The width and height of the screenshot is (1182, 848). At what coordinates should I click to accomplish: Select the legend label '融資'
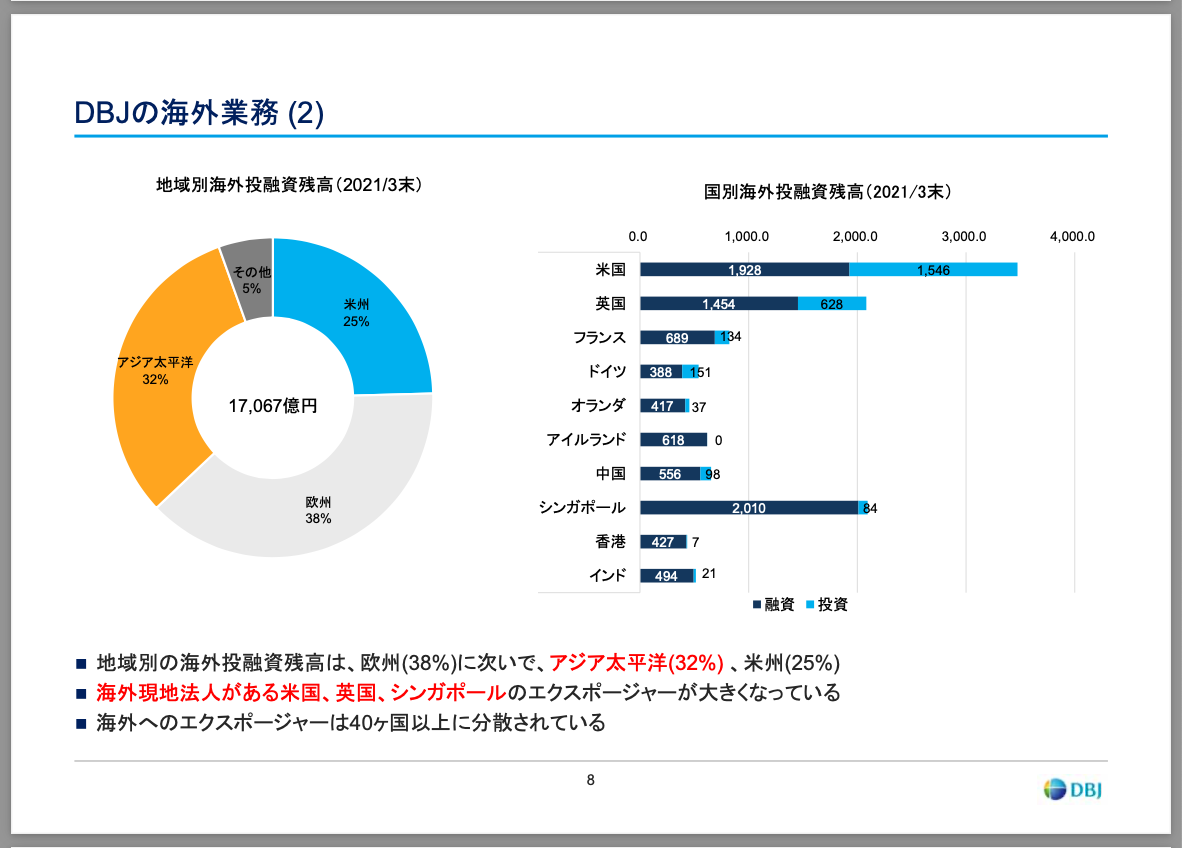coord(779,605)
